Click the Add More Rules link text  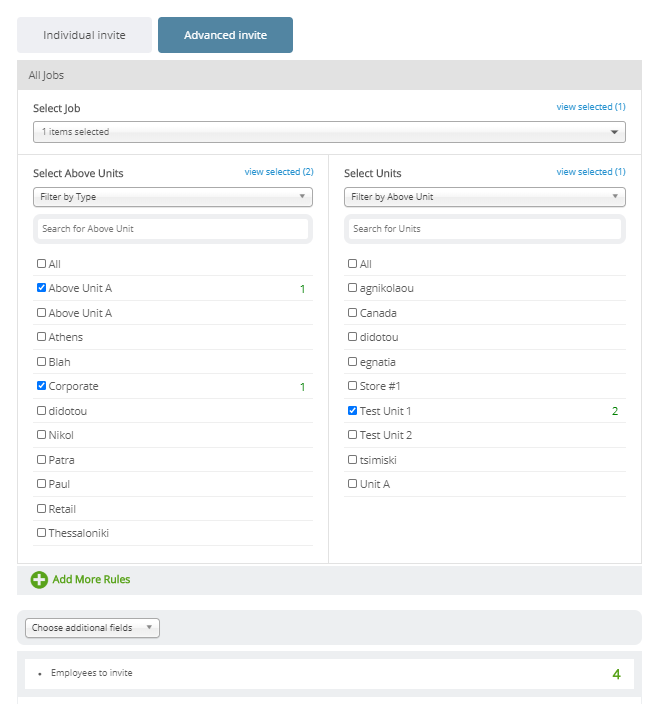pyautogui.click(x=91, y=580)
